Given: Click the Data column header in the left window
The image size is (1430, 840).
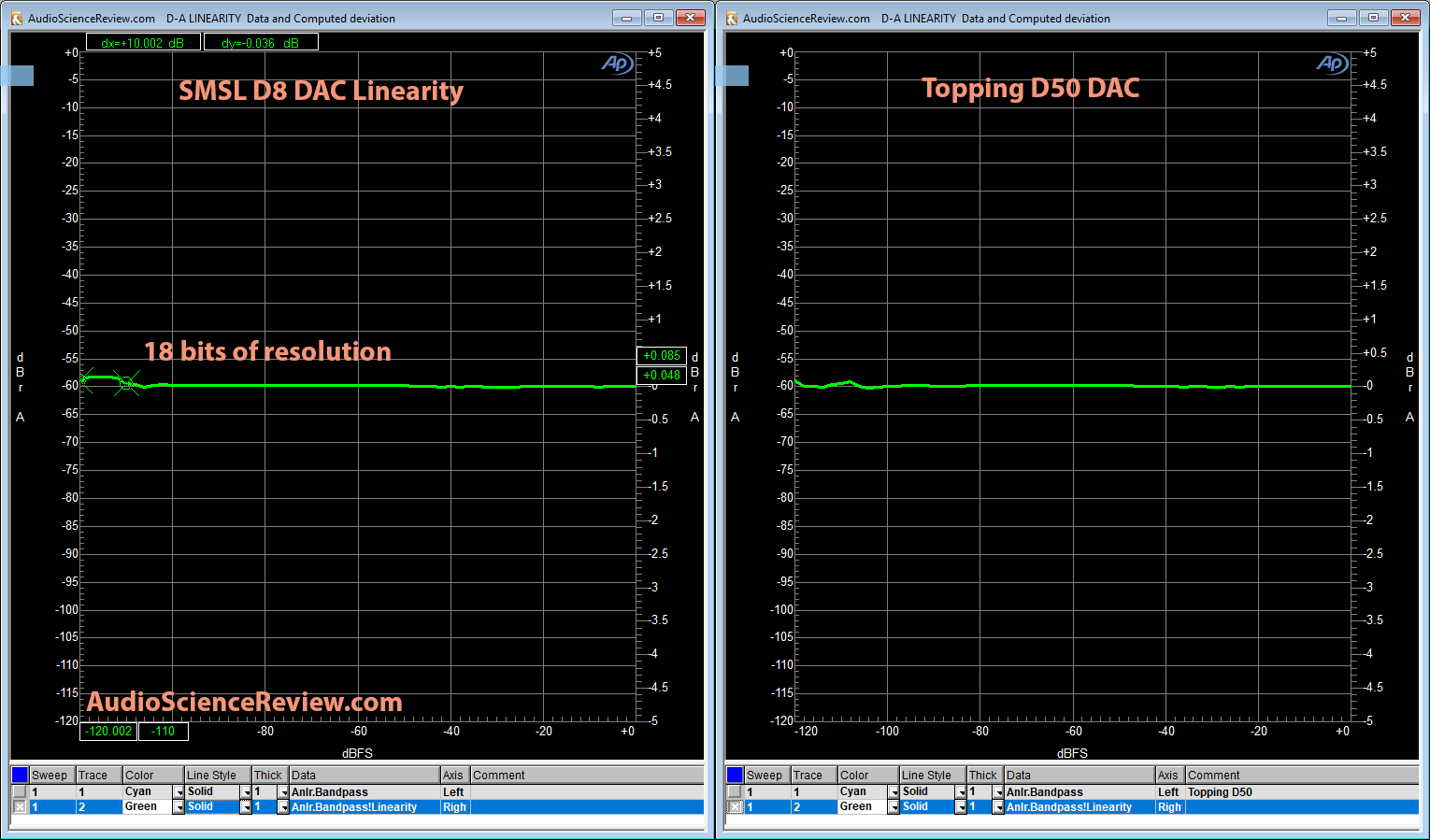Looking at the screenshot, I should 365,775.
